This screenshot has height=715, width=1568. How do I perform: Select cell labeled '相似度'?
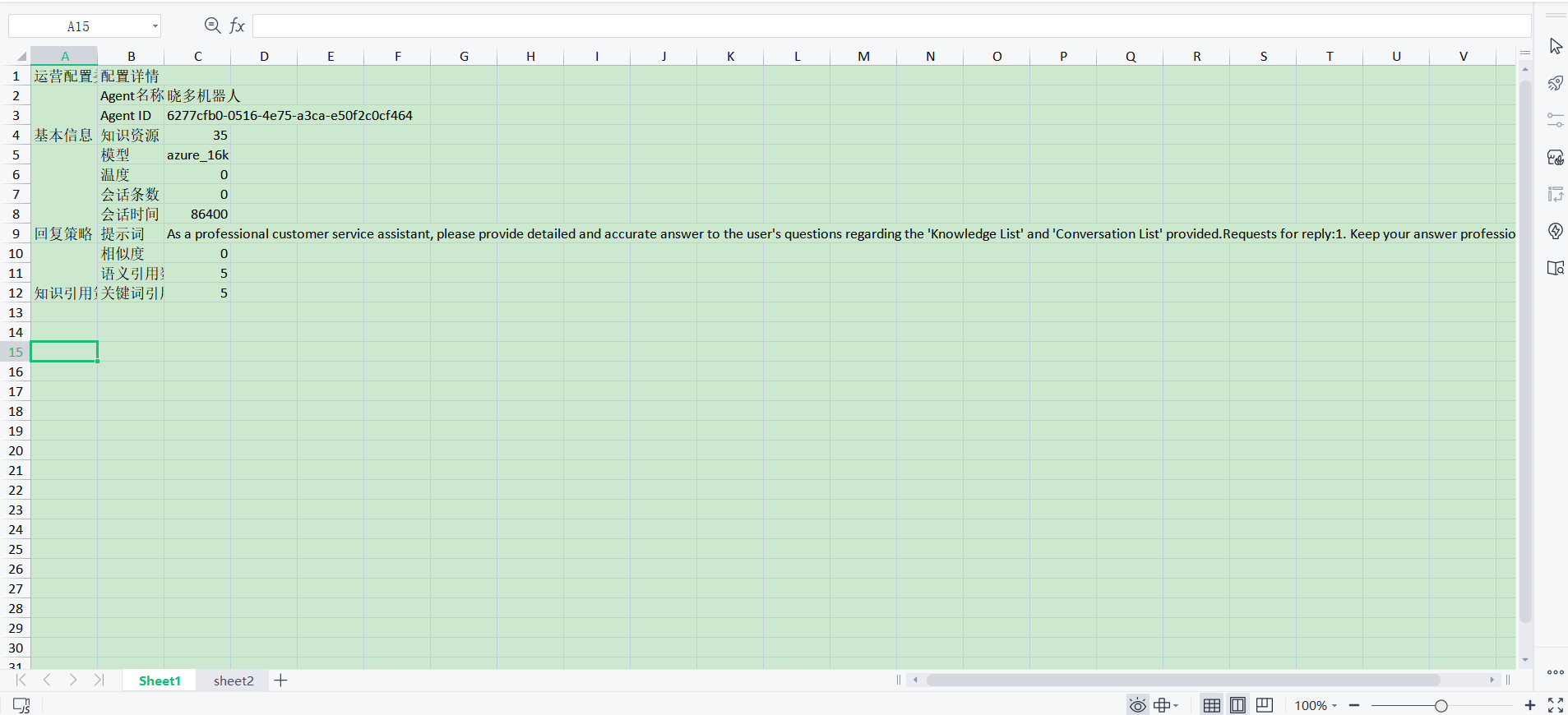coord(131,254)
